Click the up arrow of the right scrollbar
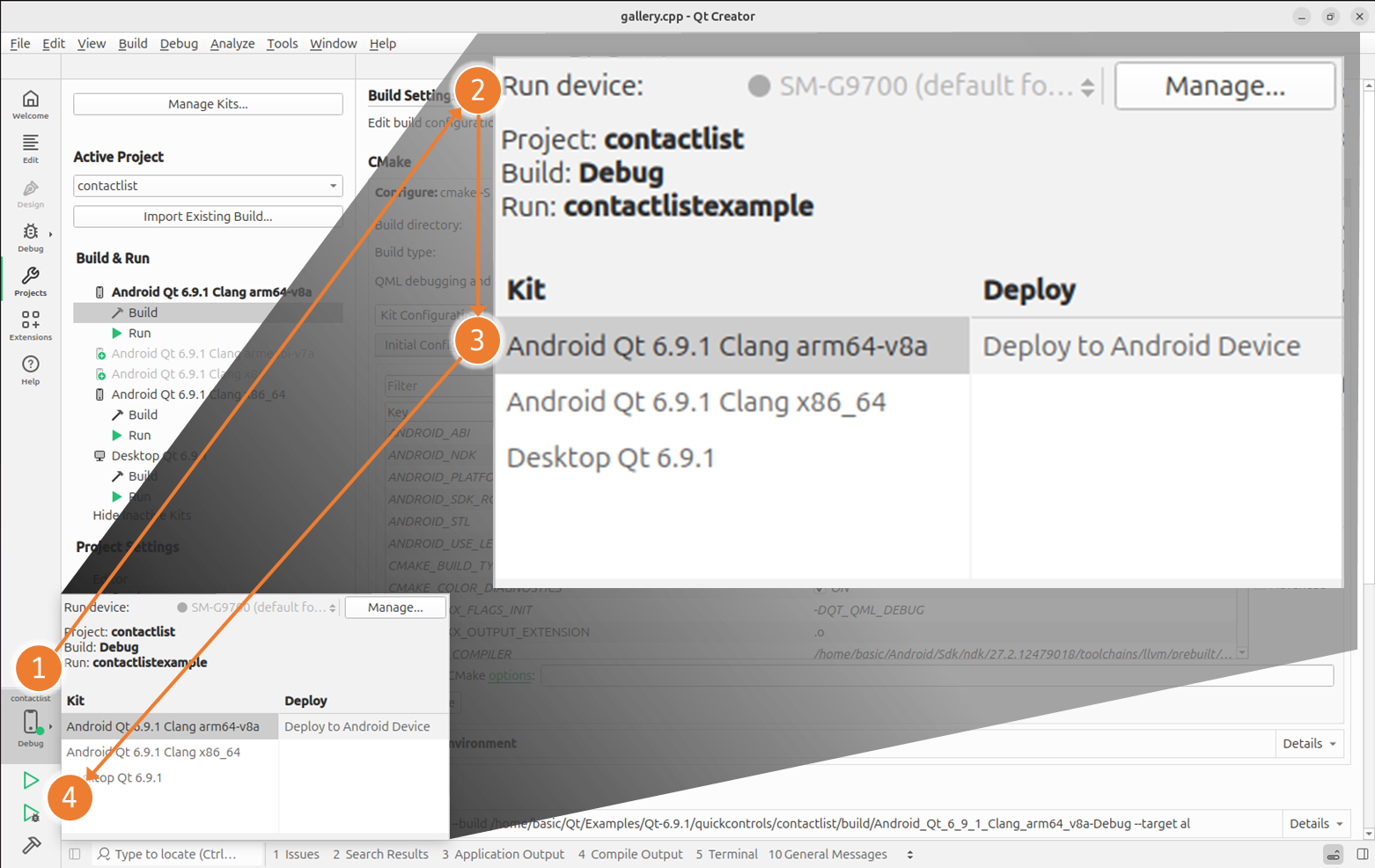The image size is (1375, 868). click(1368, 85)
